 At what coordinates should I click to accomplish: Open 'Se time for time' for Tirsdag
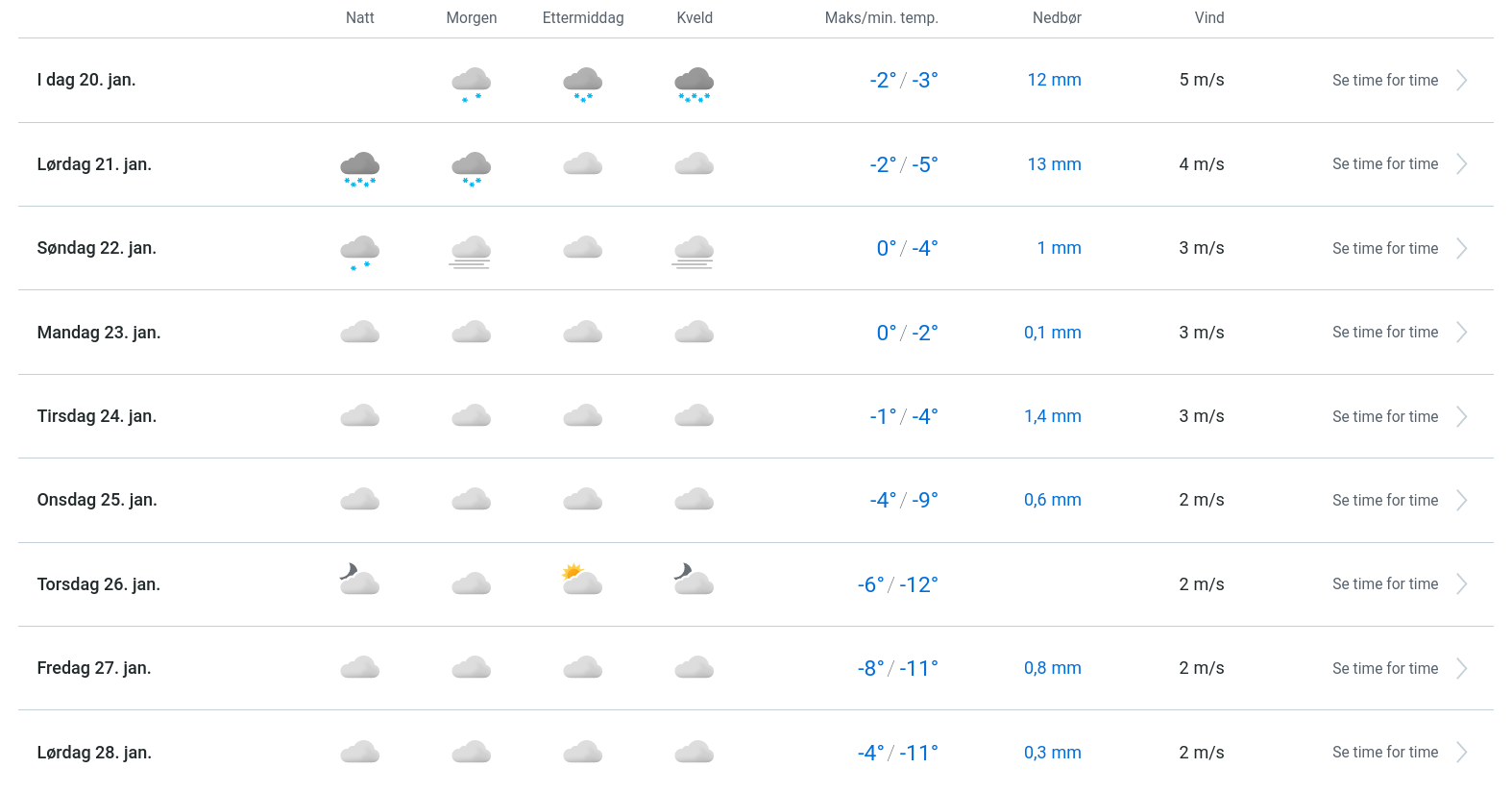(x=1384, y=416)
